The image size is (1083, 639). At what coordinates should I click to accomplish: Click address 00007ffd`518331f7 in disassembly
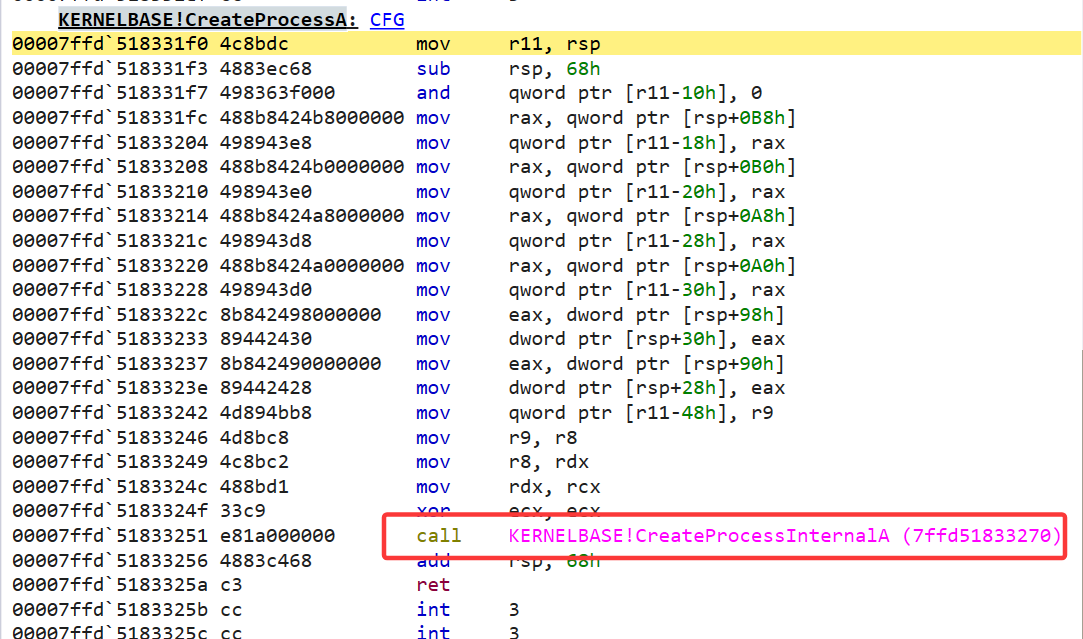point(110,93)
